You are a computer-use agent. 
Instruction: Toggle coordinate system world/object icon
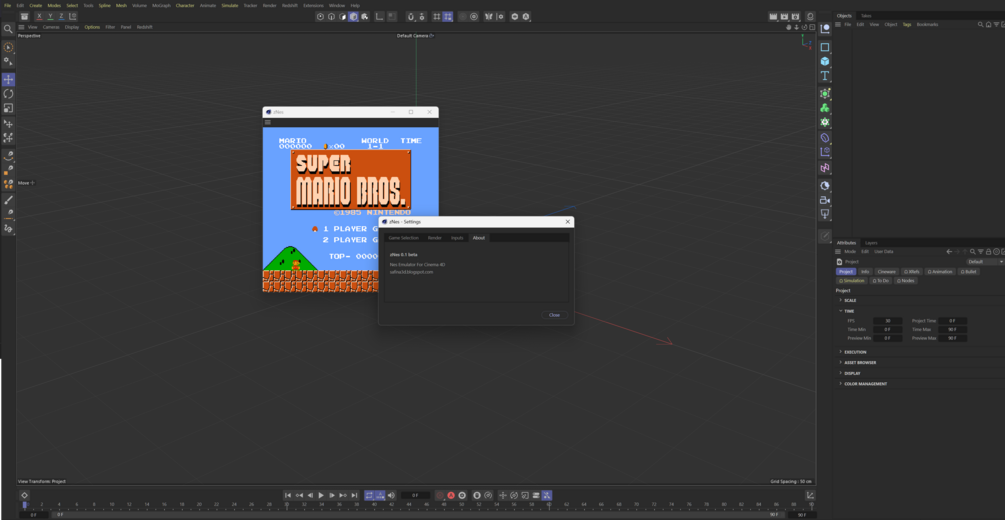[x=73, y=17]
